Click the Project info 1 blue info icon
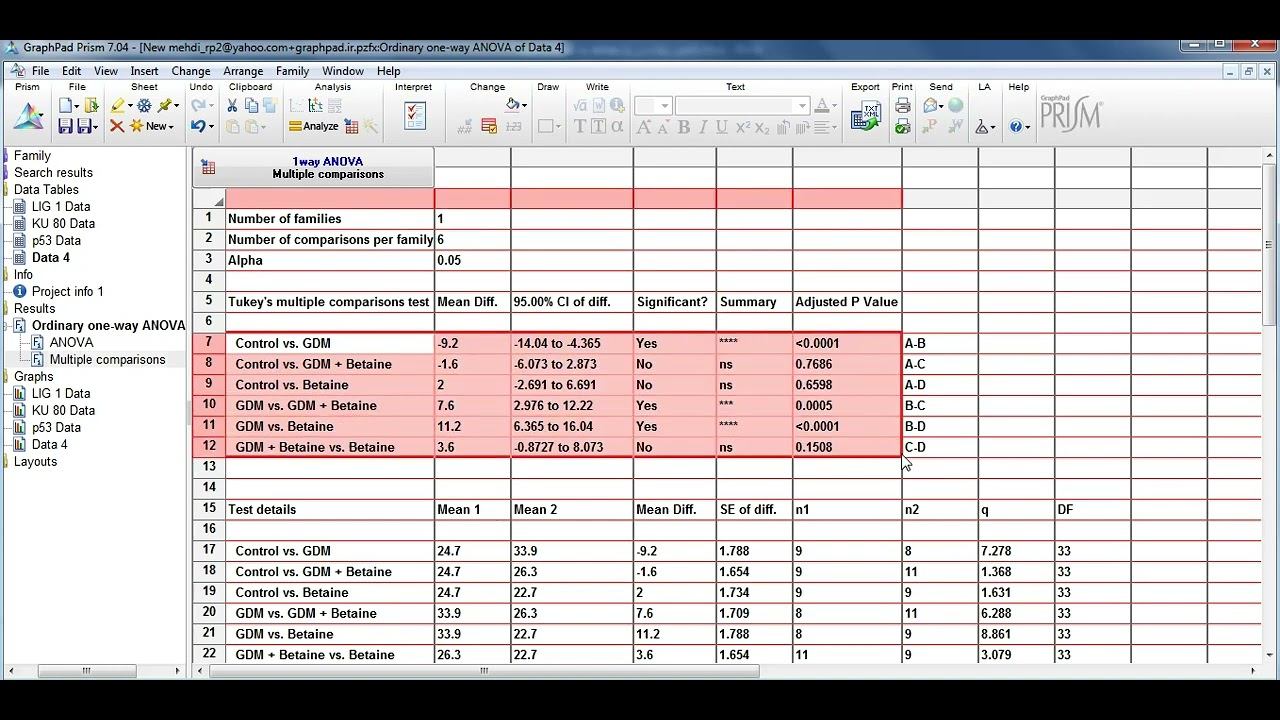Screen dimensions: 1280x720 point(20,291)
